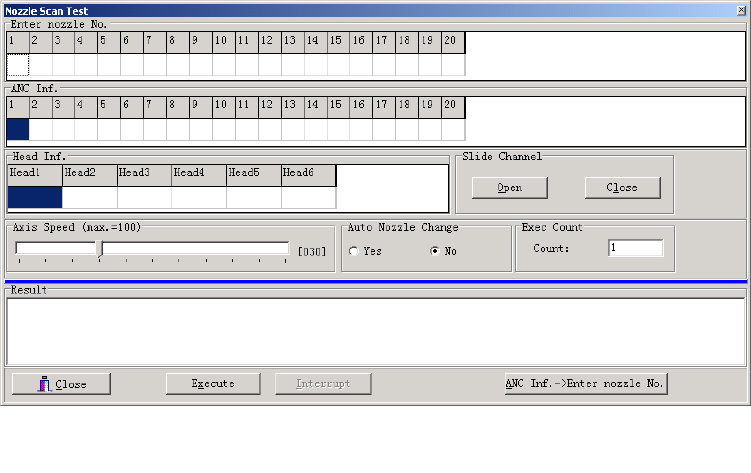Image resolution: width=751 pixels, height=473 pixels.
Task: Click ANC Inf.->Enter nozzle No. button
Action: pyautogui.click(x=586, y=383)
